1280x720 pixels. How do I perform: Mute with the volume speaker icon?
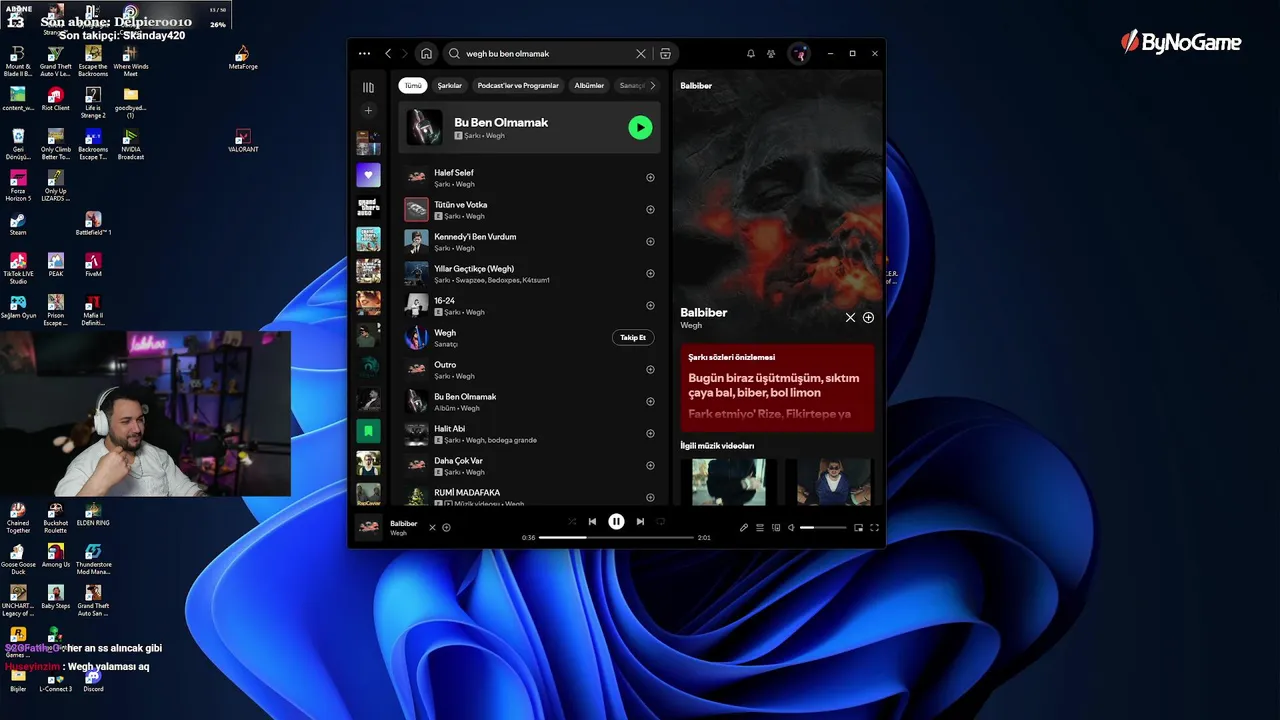pos(791,528)
